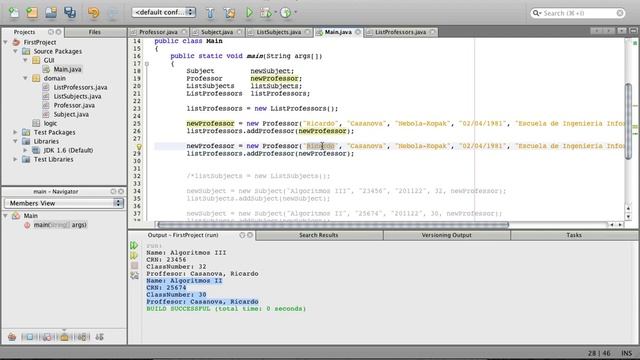The height and width of the screenshot is (360, 640).
Task: Click the editor vertical scrollbar thumb
Action: tap(628, 121)
